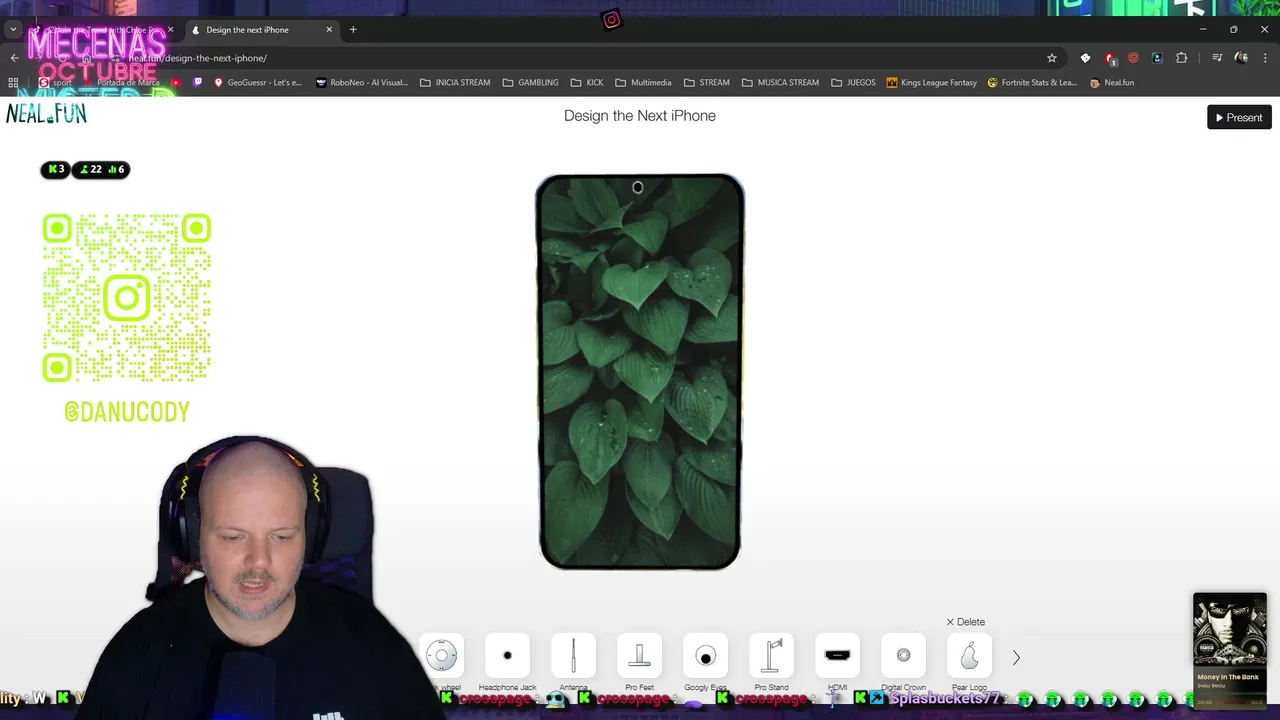Open the tab search dropdown
This screenshot has width=1280, height=720.
coord(13,30)
